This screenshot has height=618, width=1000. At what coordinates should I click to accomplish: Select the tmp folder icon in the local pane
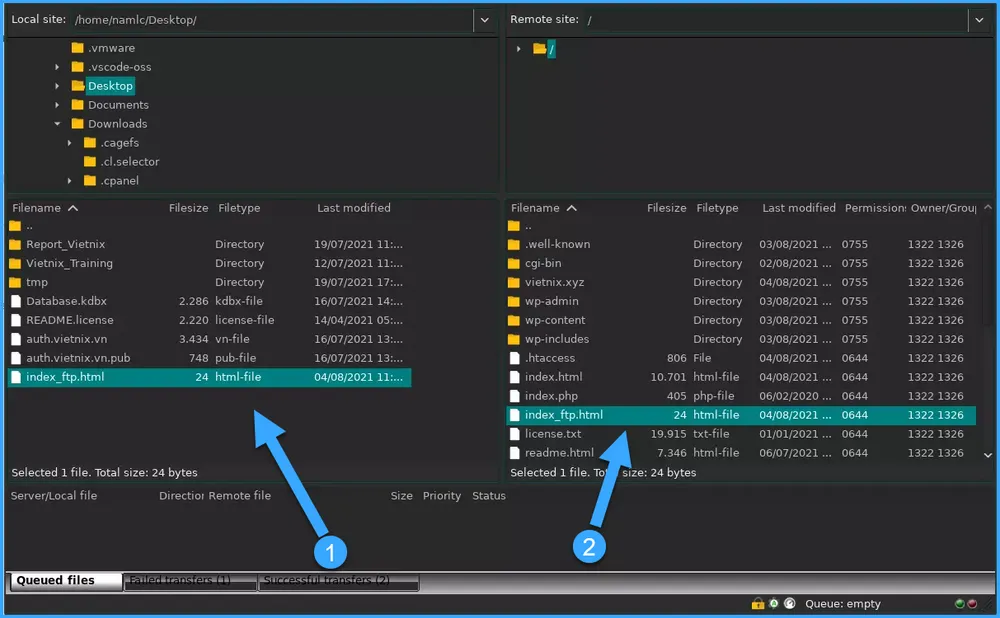coord(18,282)
